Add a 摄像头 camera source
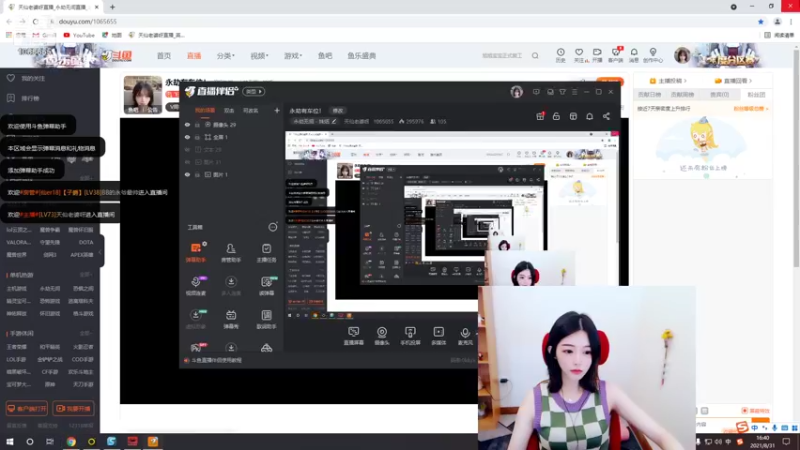 pos(382,336)
